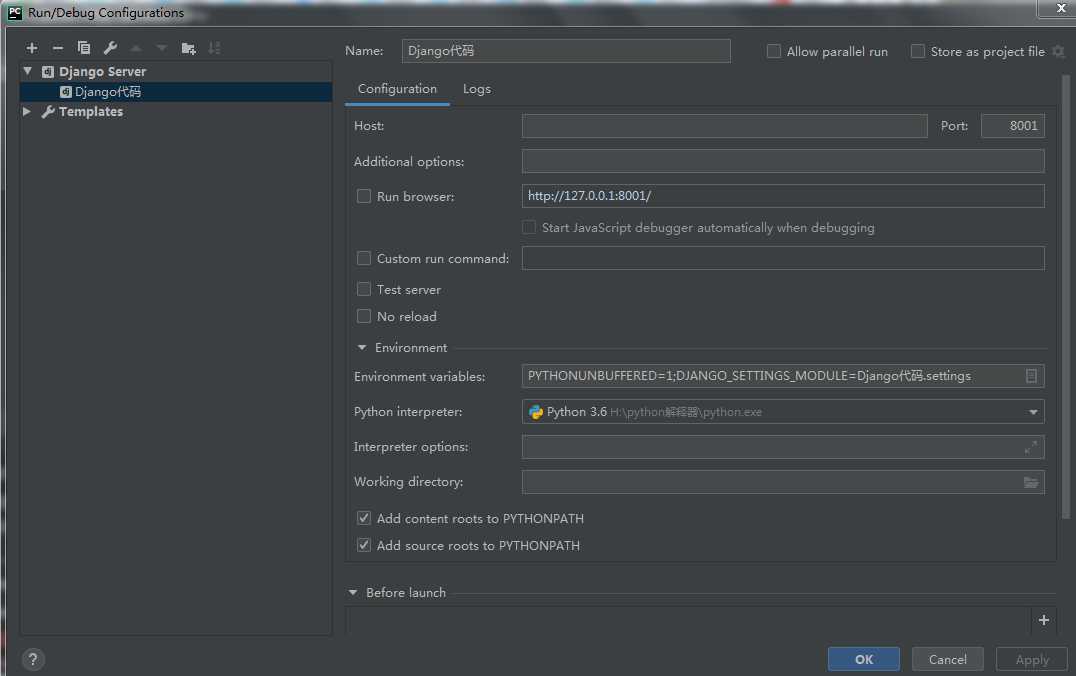The width and height of the screenshot is (1076, 676).
Task: Click into the Port input field
Action: (x=1012, y=126)
